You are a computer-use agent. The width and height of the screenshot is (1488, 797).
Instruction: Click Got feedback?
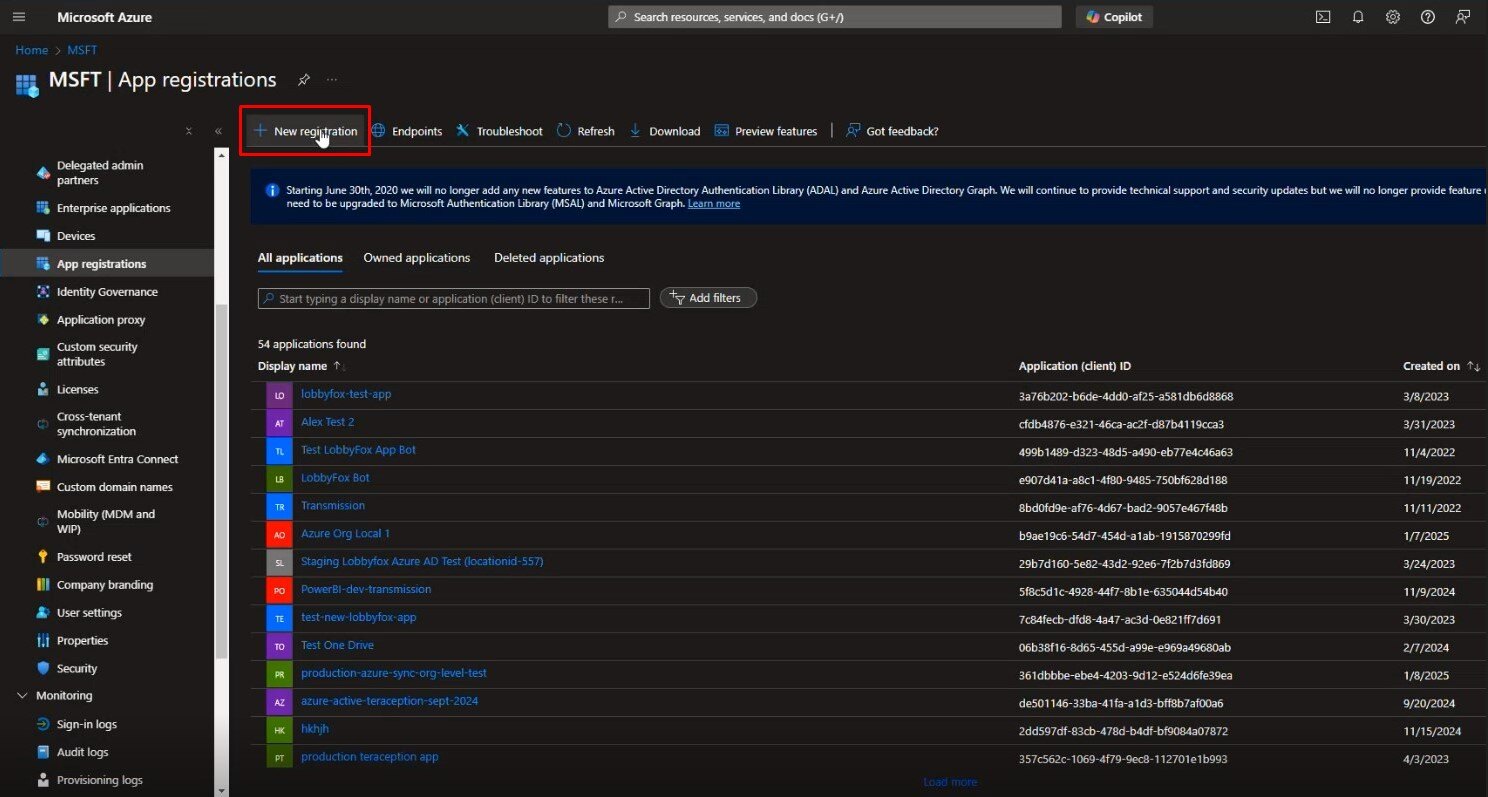(892, 131)
